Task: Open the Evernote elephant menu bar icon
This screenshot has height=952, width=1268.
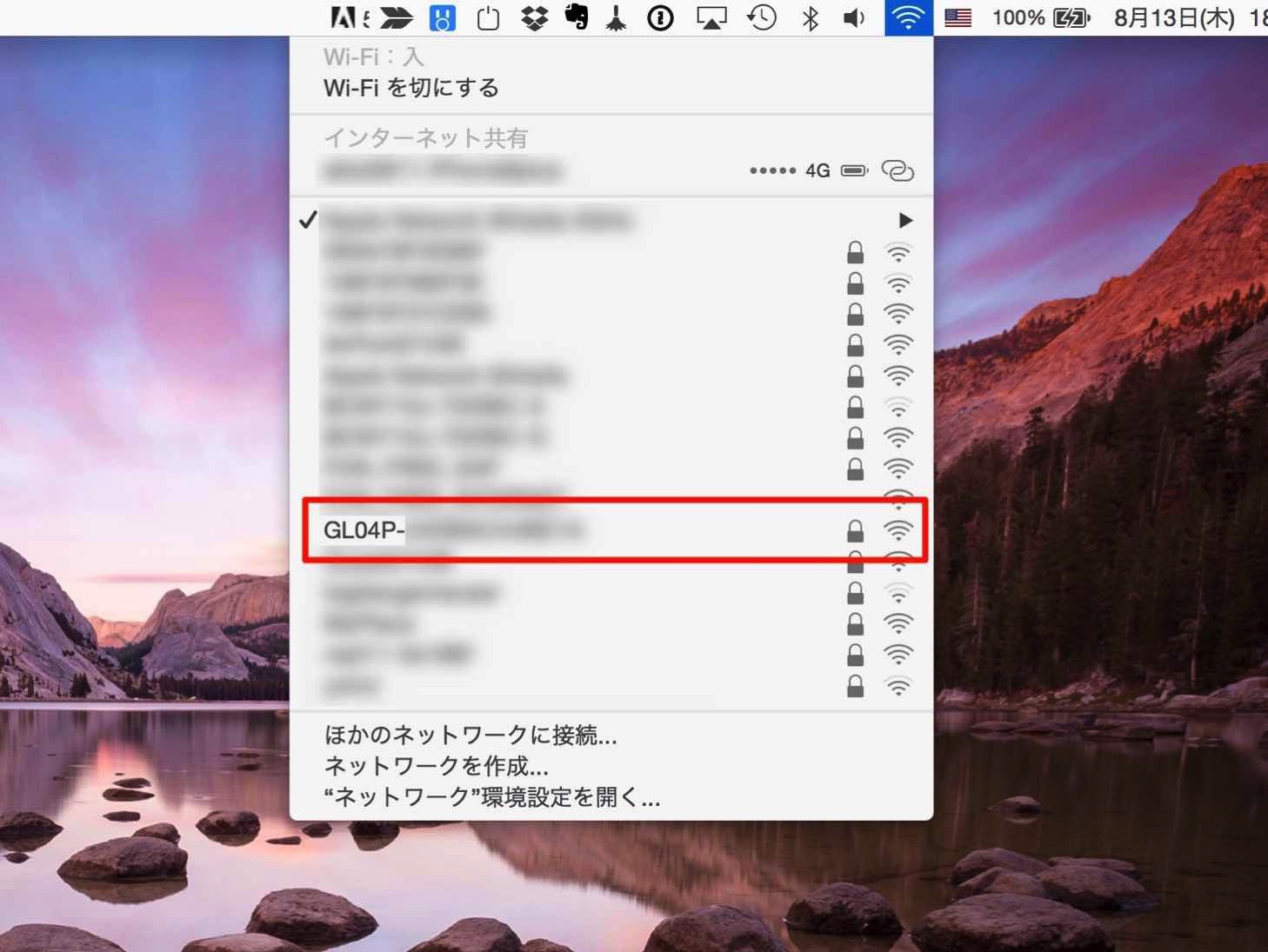Action: [x=576, y=17]
